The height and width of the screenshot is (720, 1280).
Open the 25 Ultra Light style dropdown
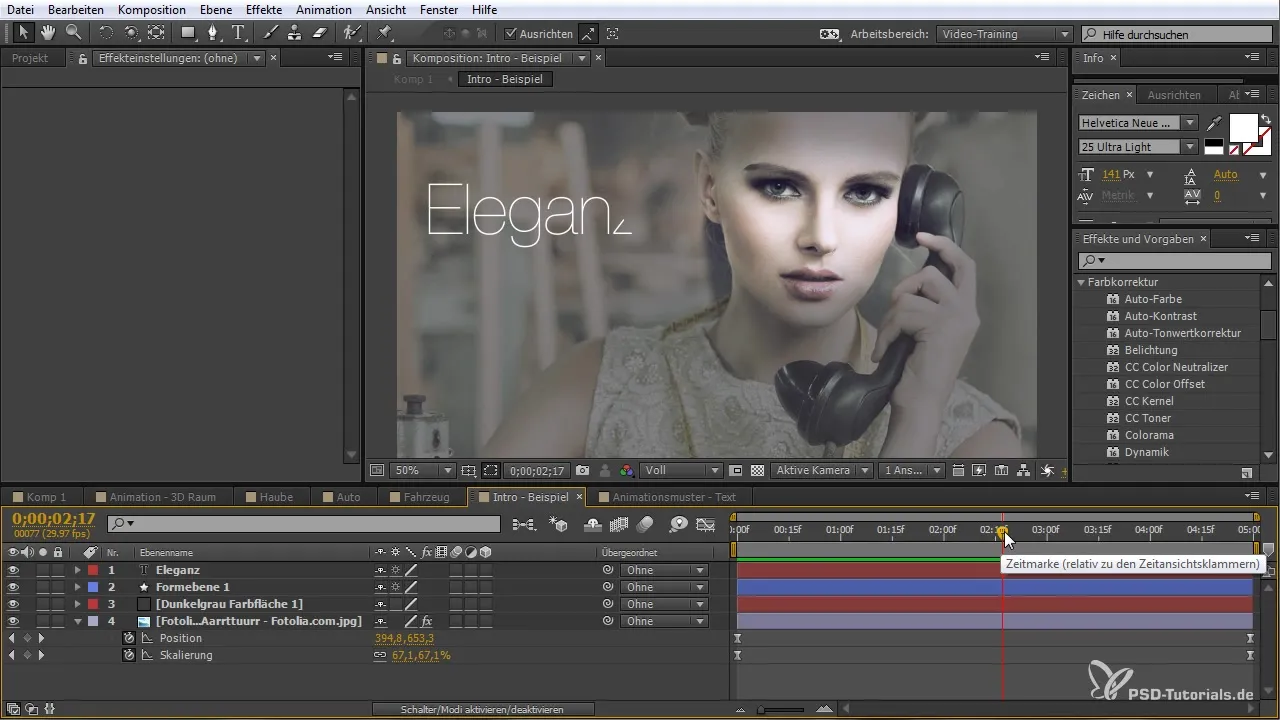[1138, 147]
